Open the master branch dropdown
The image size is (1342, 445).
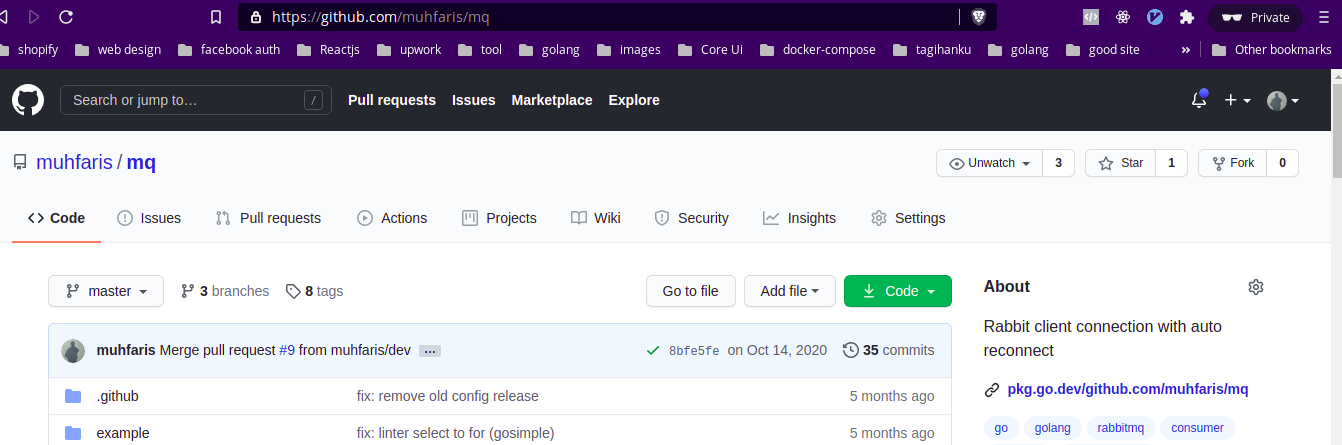[106, 291]
